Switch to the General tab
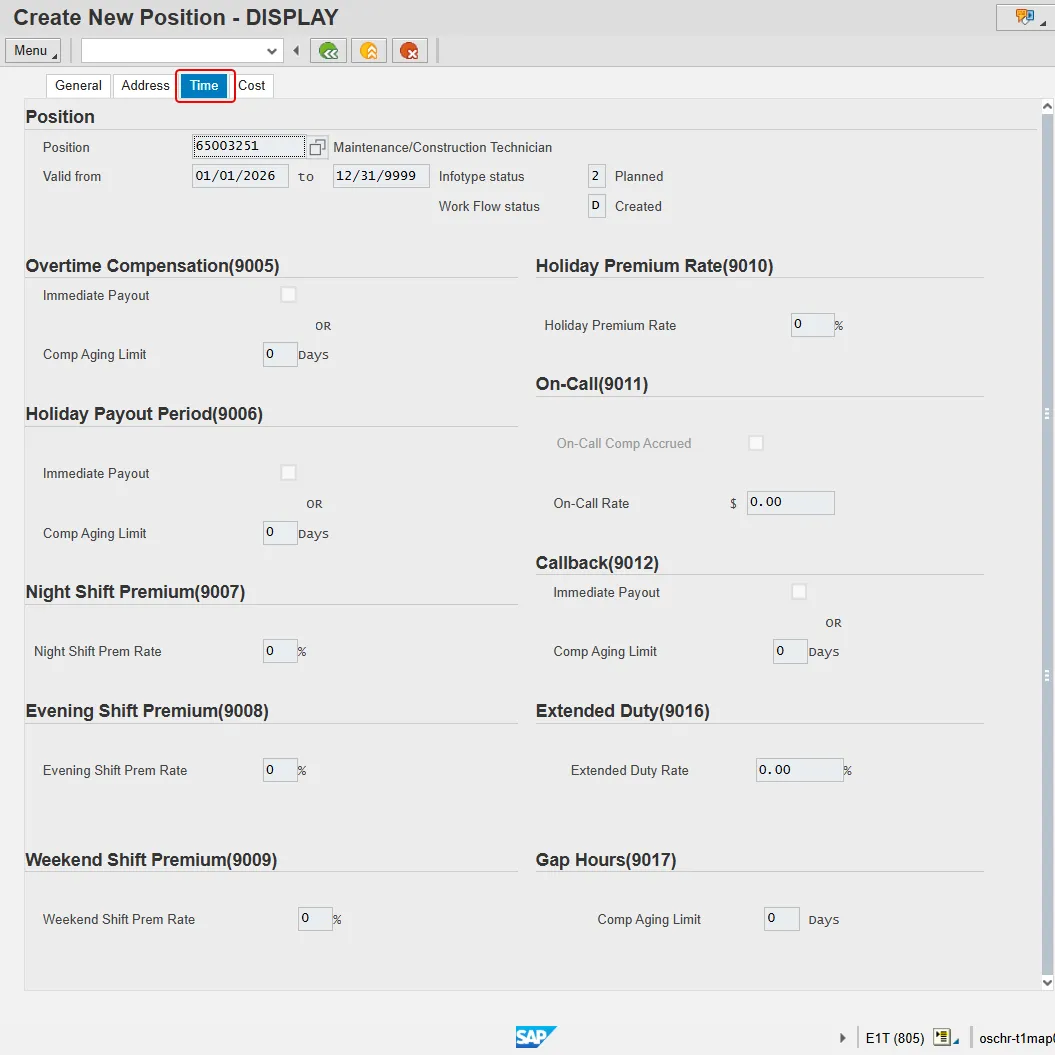Screen dimensions: 1055x1055 tap(78, 86)
